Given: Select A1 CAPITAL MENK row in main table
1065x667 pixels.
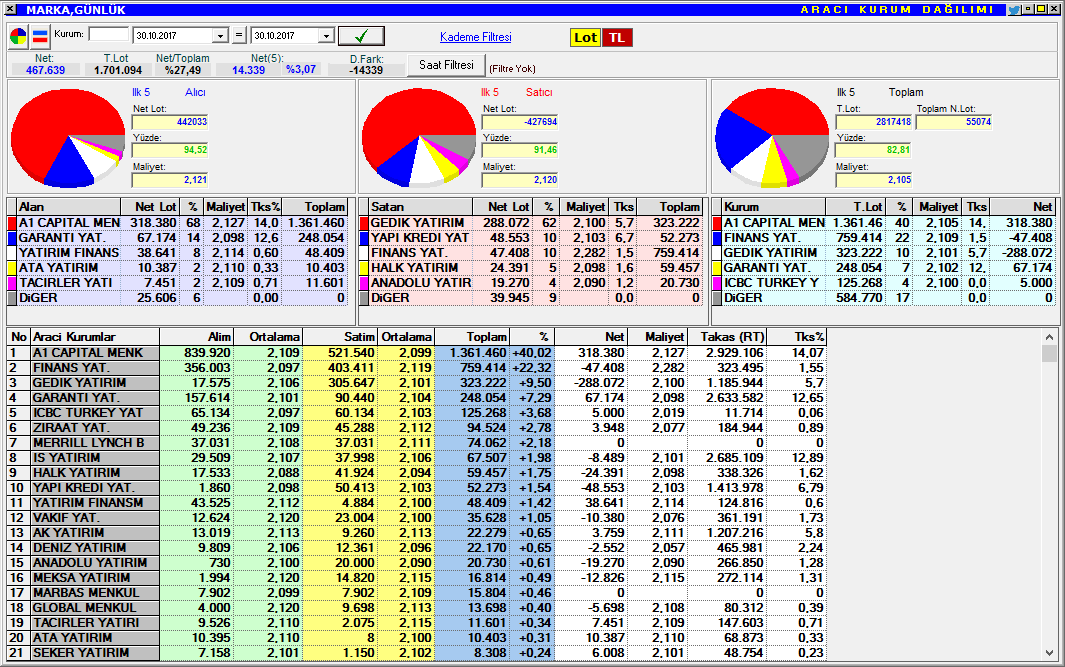Looking at the screenshot, I should [416, 353].
